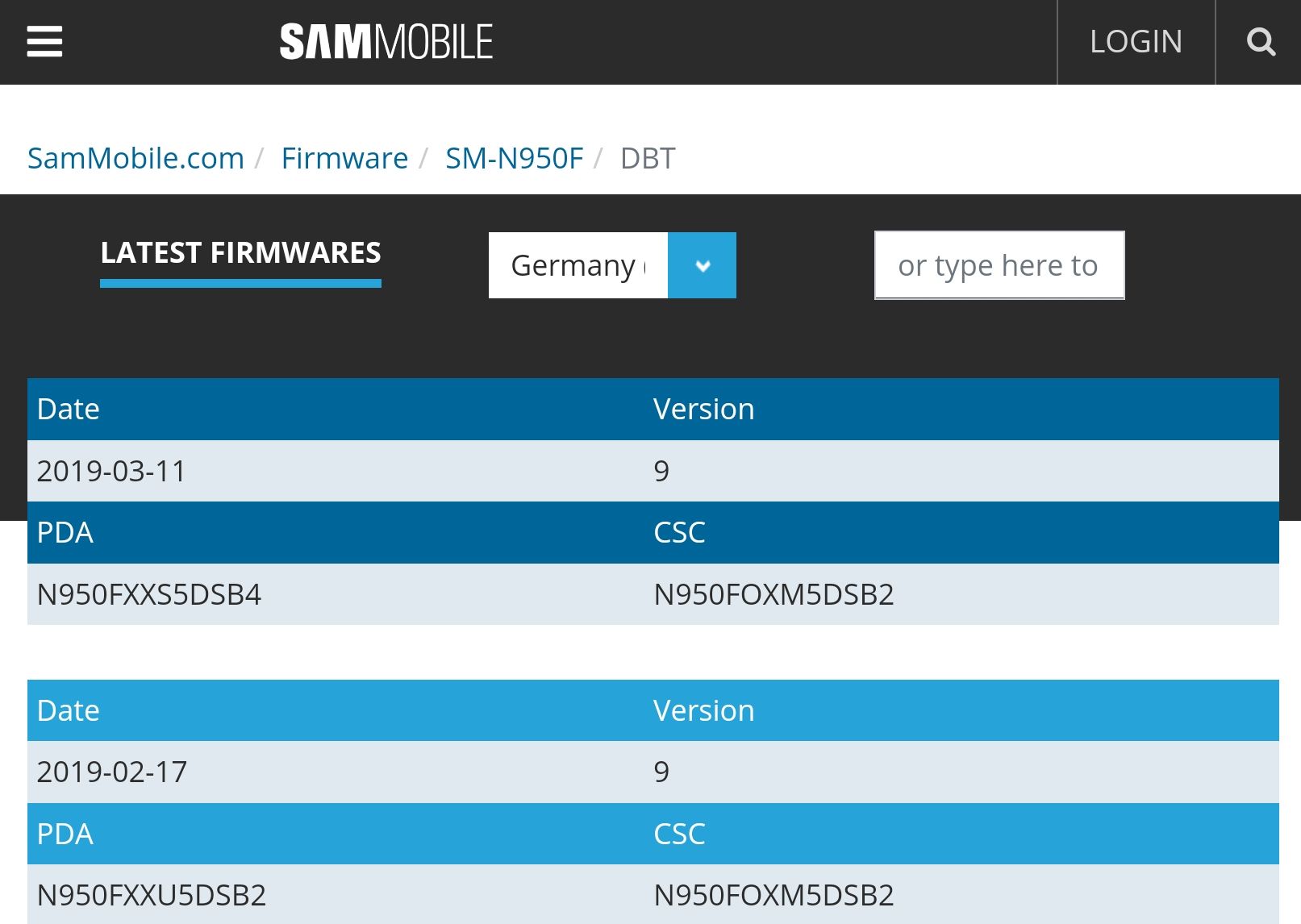The width and height of the screenshot is (1301, 924).
Task: Click the date 2019-03-11 cell
Action: pyautogui.click(x=111, y=471)
